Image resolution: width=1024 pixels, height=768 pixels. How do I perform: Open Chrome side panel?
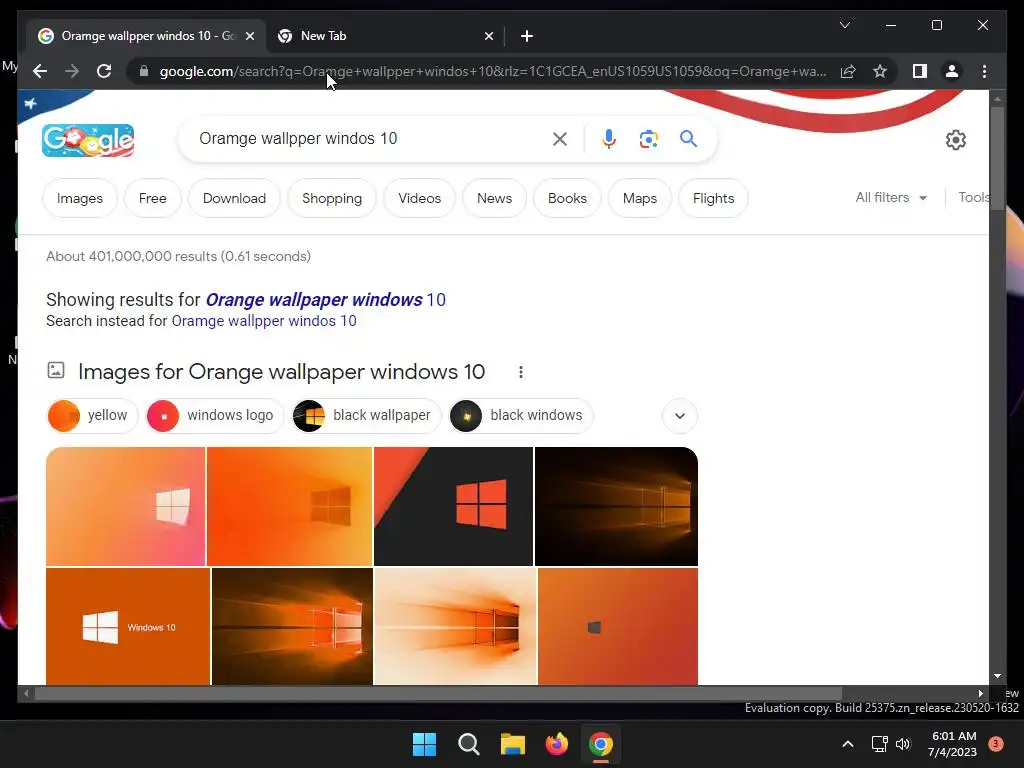[920, 71]
